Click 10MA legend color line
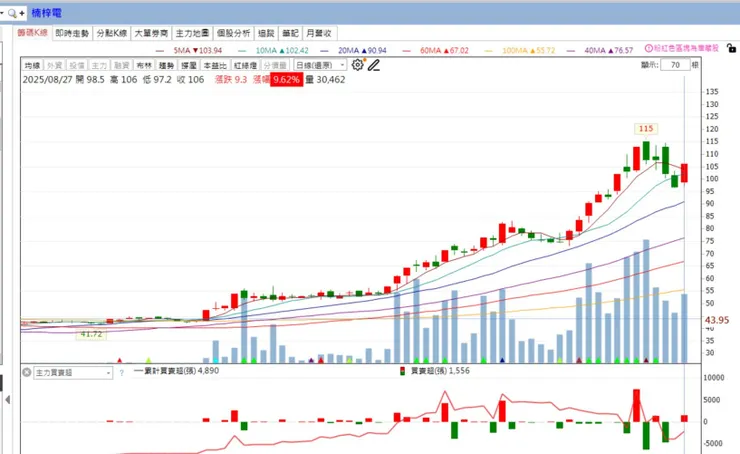The image size is (740, 454). (x=242, y=50)
